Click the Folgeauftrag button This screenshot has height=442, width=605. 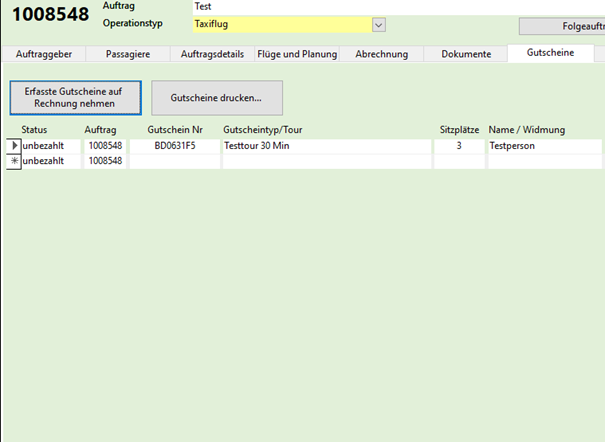(x=562, y=27)
